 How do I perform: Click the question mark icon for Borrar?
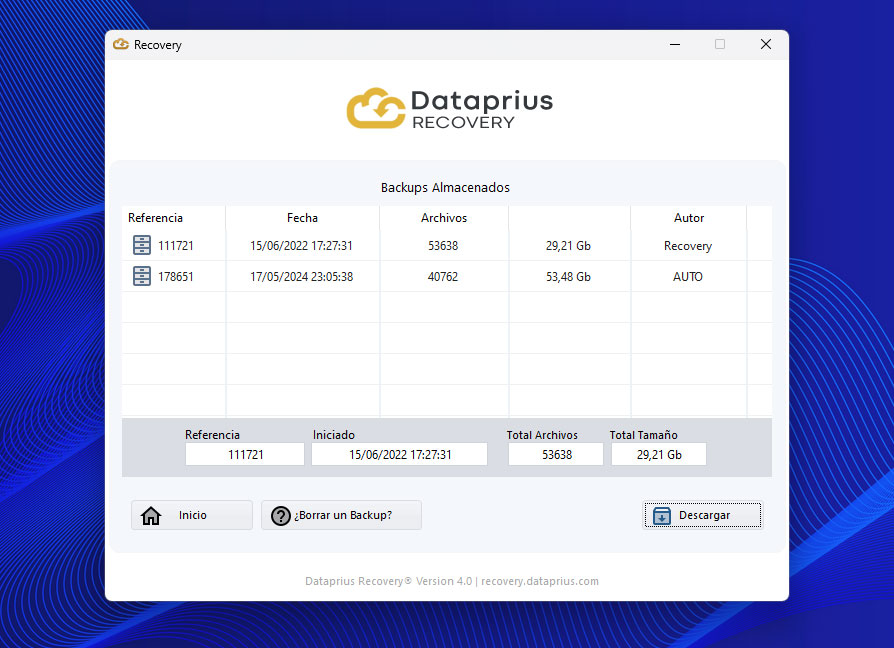(281, 516)
